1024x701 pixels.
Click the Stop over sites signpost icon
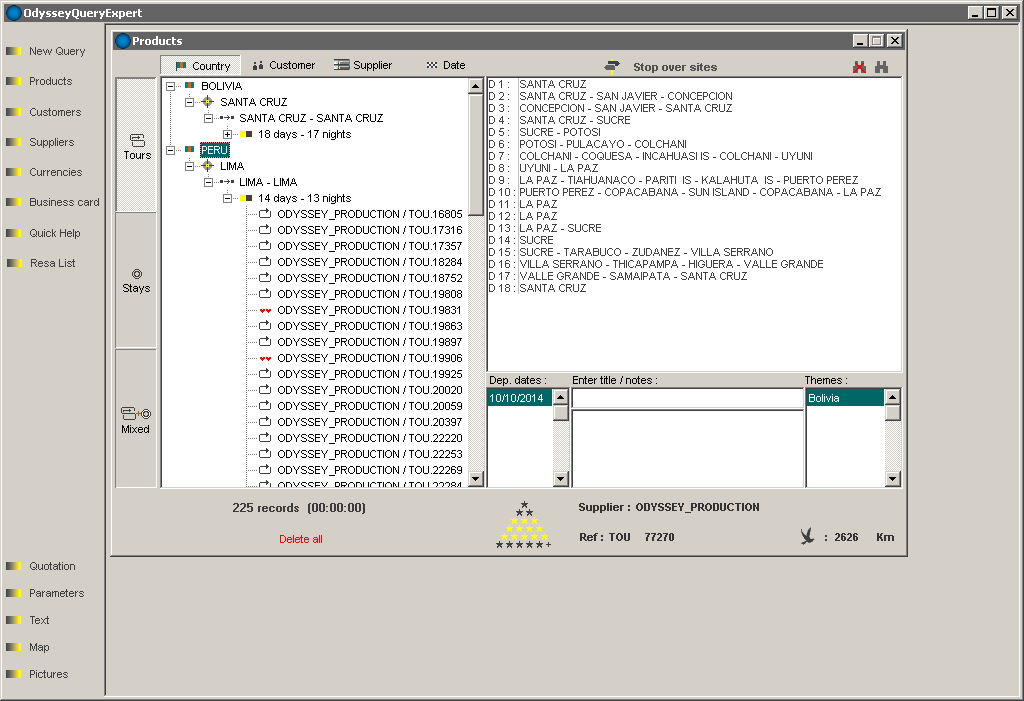[x=612, y=67]
